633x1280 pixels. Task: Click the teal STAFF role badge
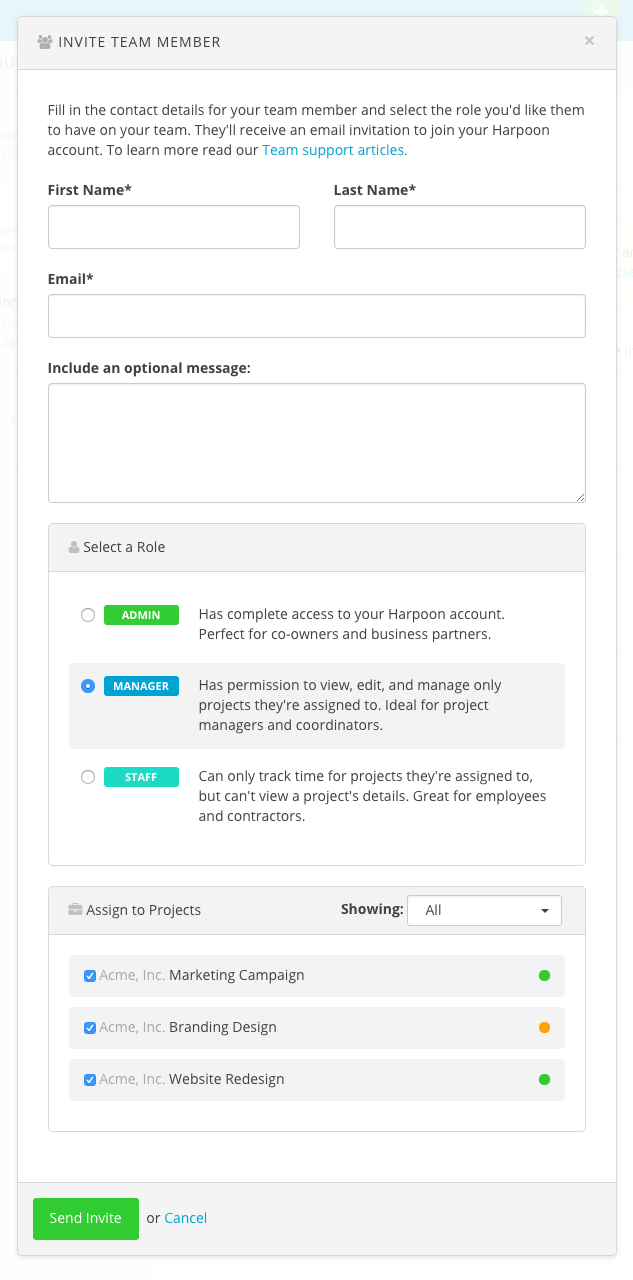[x=141, y=777]
